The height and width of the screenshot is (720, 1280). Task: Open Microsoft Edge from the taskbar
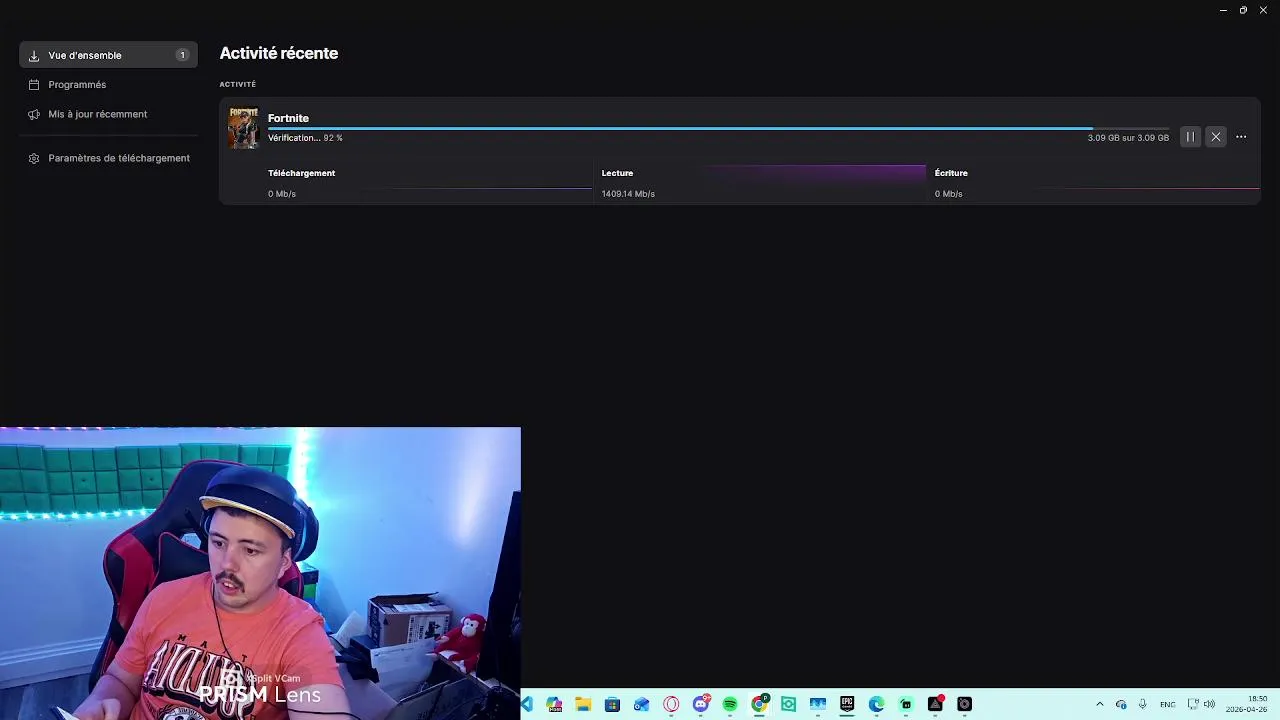click(x=877, y=704)
